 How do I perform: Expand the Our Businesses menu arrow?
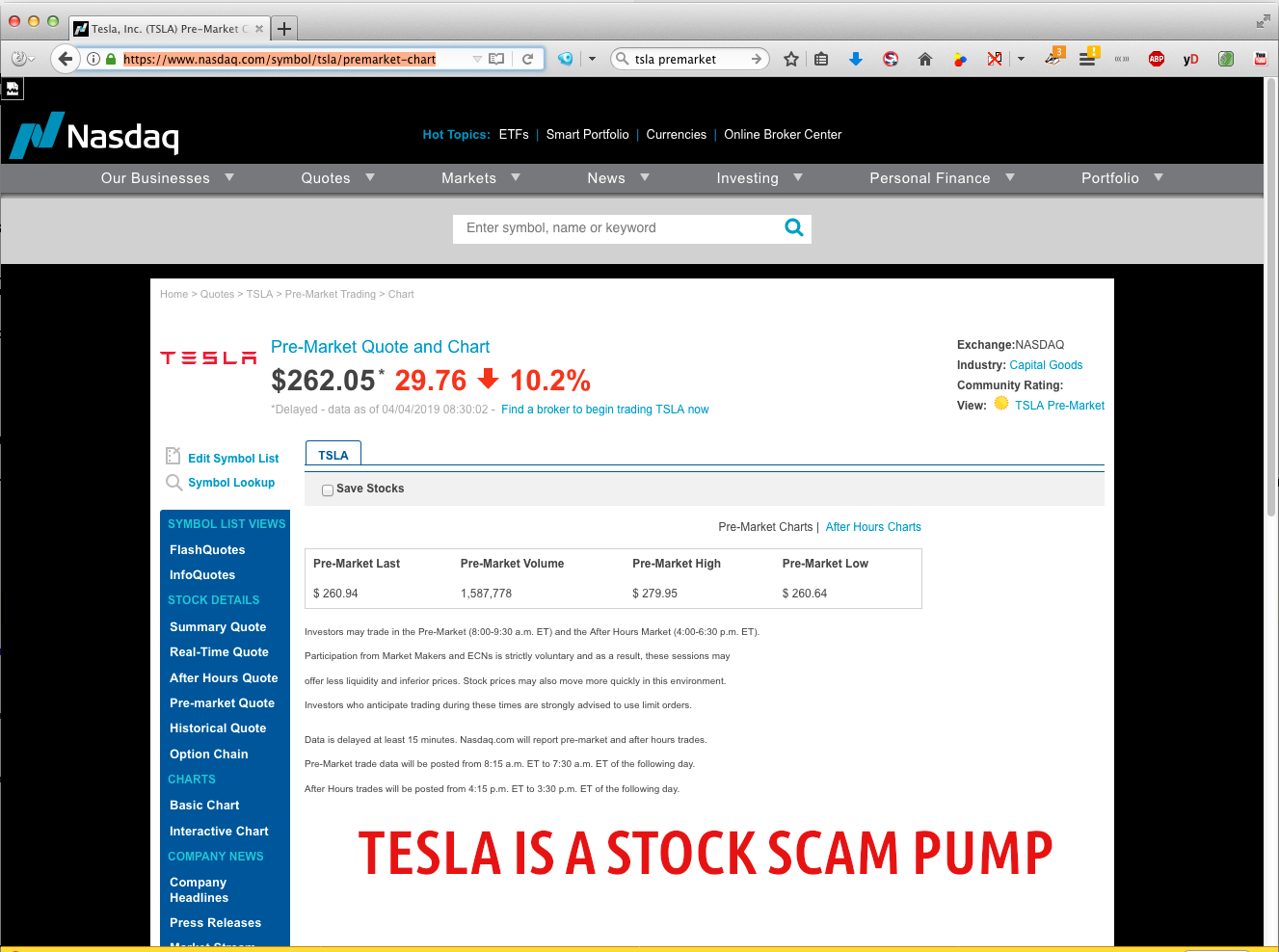click(229, 177)
